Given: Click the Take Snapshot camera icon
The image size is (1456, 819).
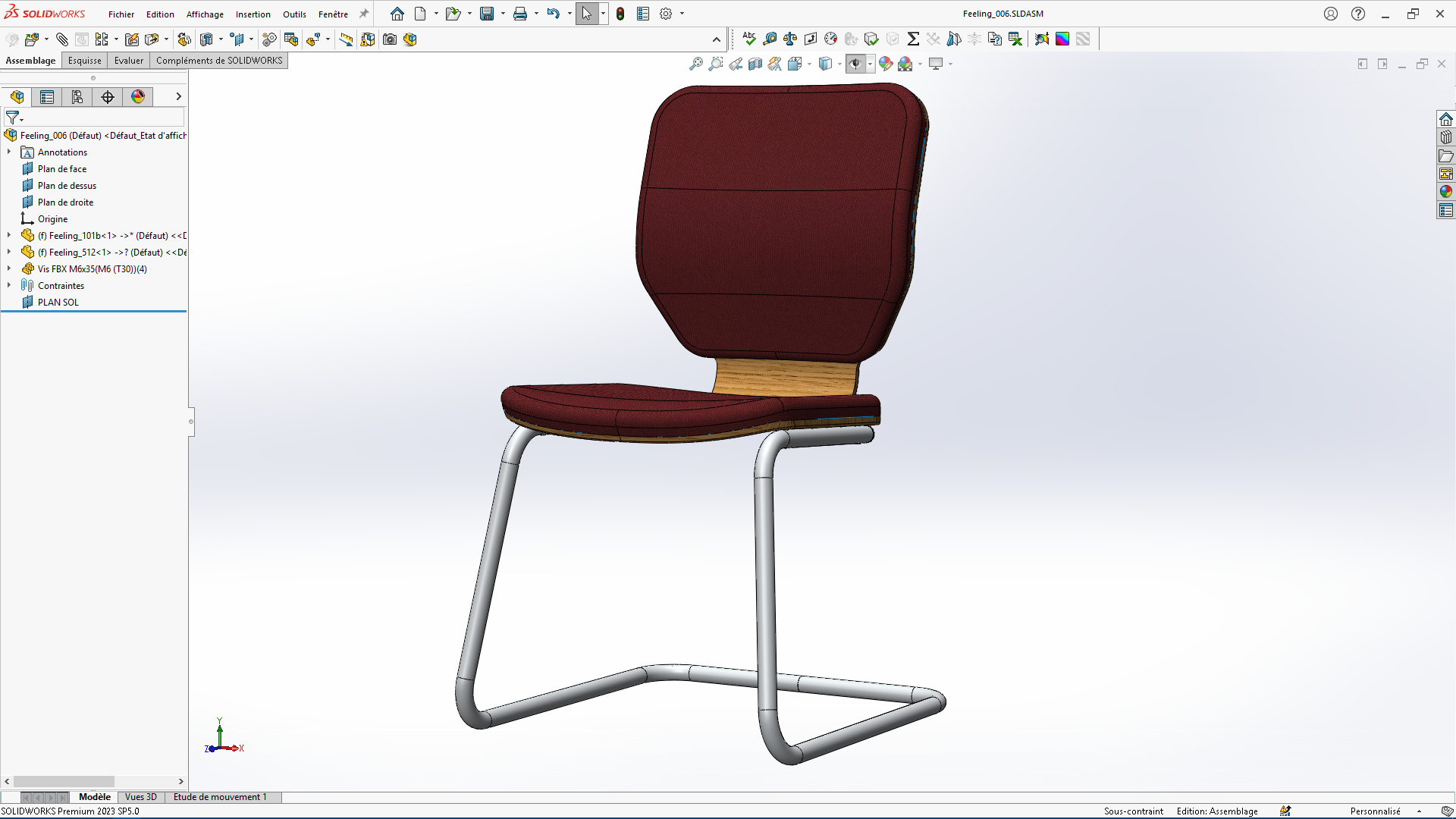Looking at the screenshot, I should [390, 39].
